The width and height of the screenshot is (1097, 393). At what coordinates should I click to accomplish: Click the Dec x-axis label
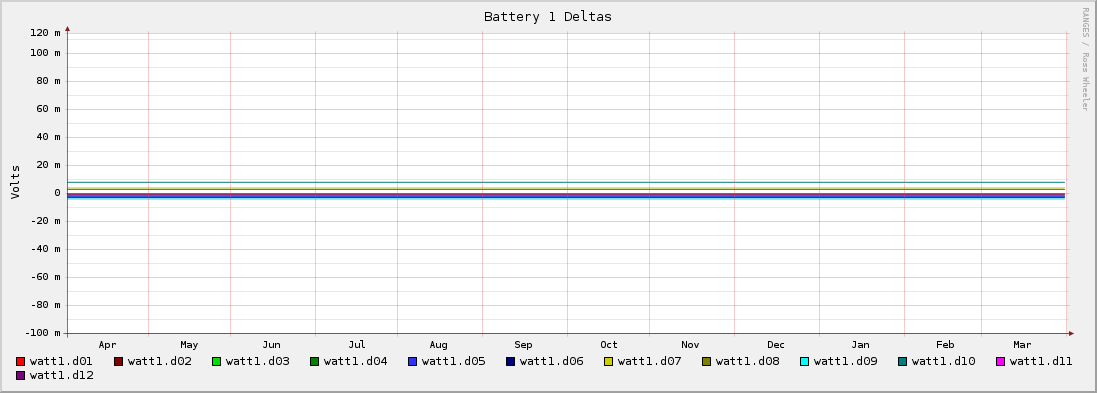776,345
